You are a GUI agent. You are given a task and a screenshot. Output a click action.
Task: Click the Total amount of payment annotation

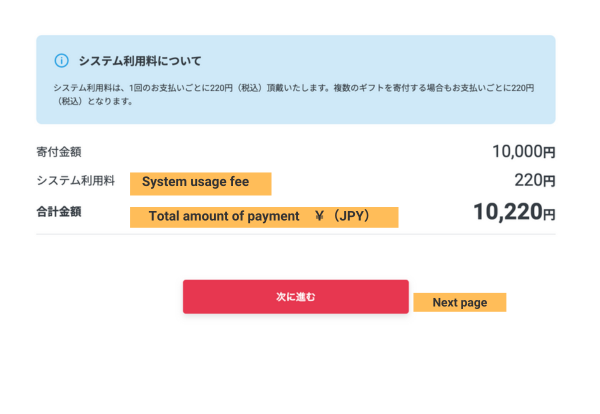224,216
